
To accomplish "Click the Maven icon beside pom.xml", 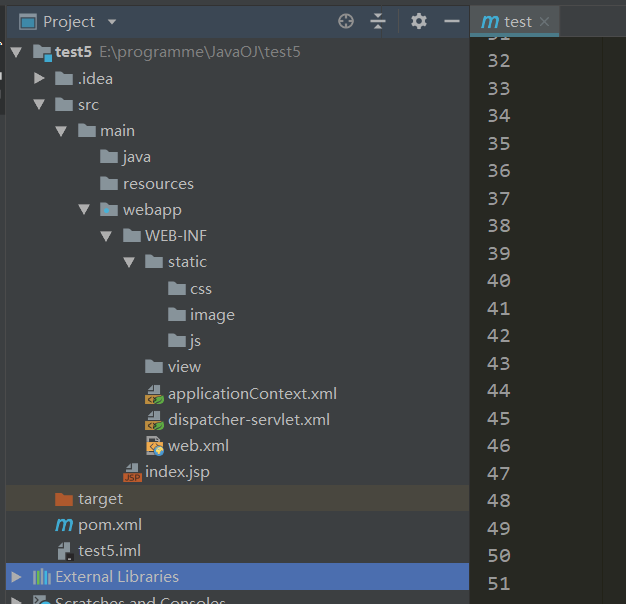I will coord(64,525).
